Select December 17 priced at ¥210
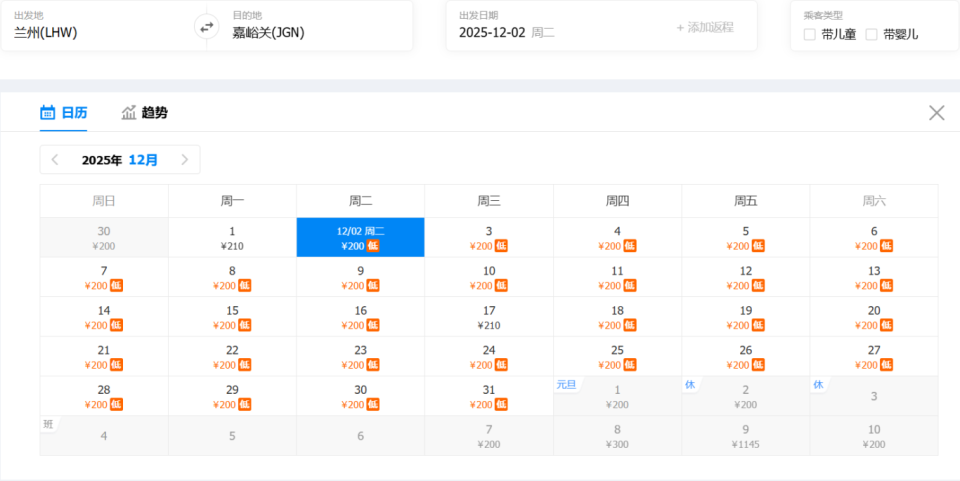960x481 pixels. [x=489, y=317]
